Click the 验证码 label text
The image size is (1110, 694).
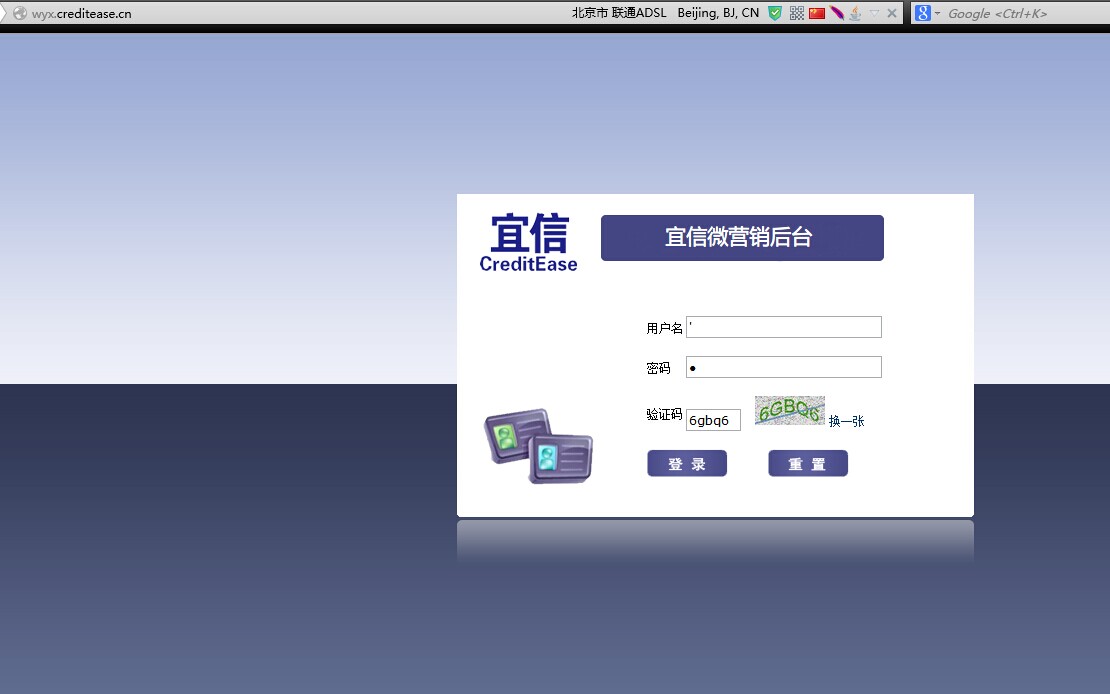pyautogui.click(x=664, y=414)
